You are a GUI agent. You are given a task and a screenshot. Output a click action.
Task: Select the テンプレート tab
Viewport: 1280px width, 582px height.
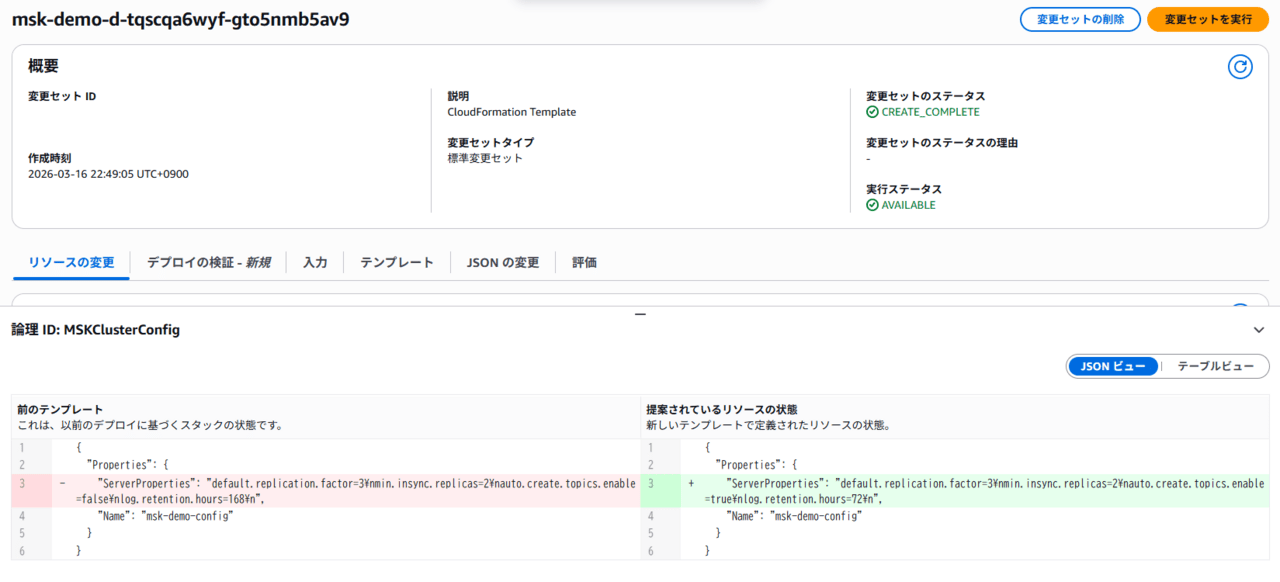pyautogui.click(x=397, y=263)
